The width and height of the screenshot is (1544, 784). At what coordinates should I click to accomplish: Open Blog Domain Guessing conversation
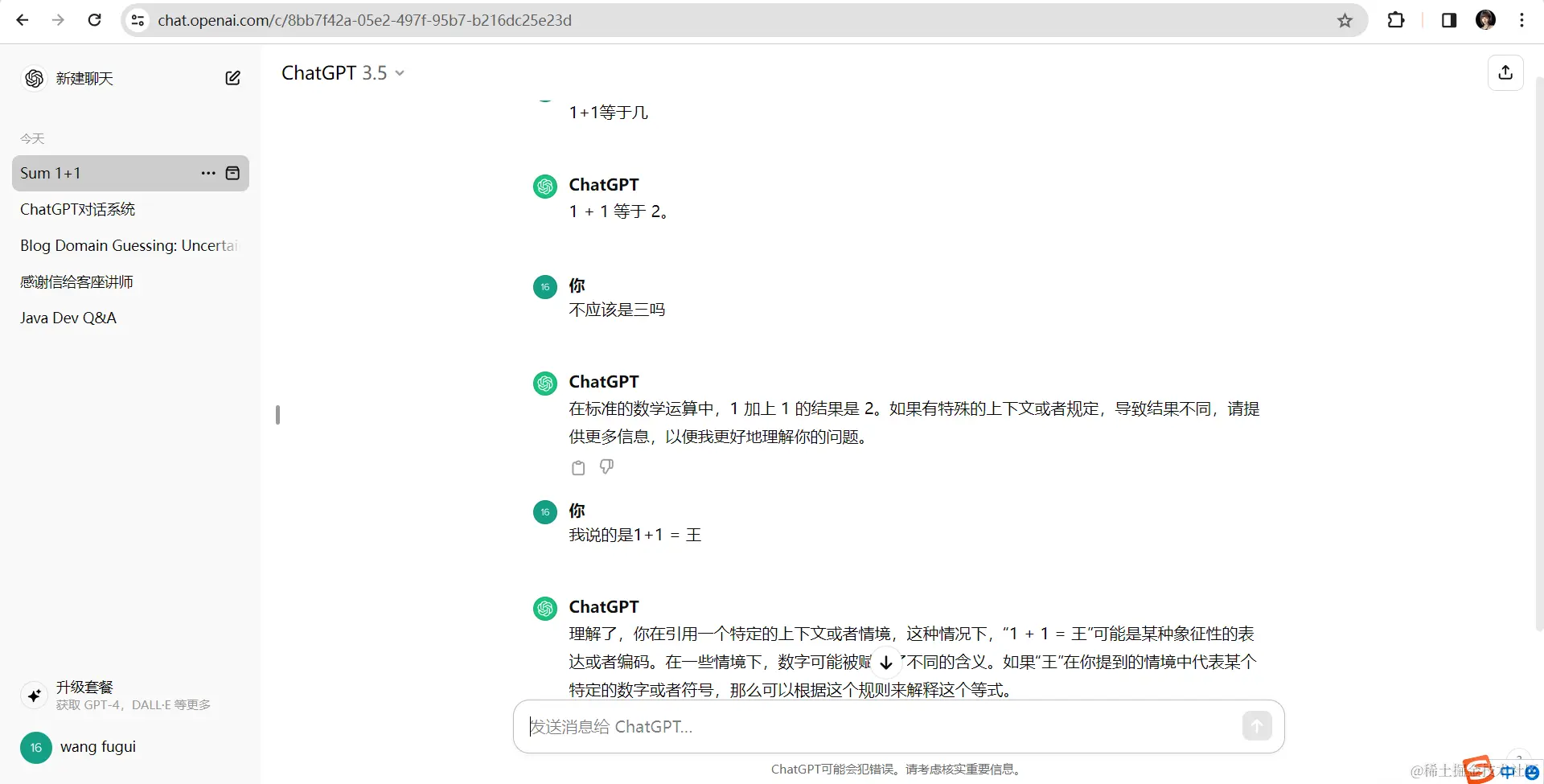(130, 245)
